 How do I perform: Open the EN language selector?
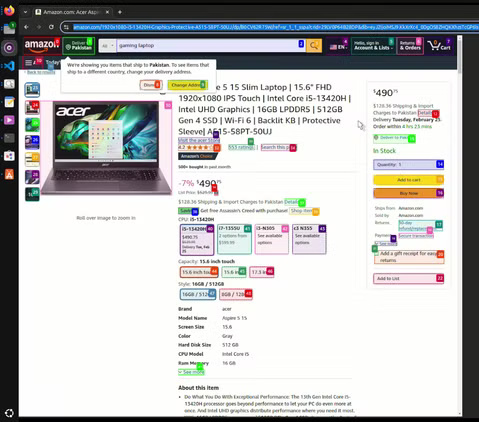point(338,46)
